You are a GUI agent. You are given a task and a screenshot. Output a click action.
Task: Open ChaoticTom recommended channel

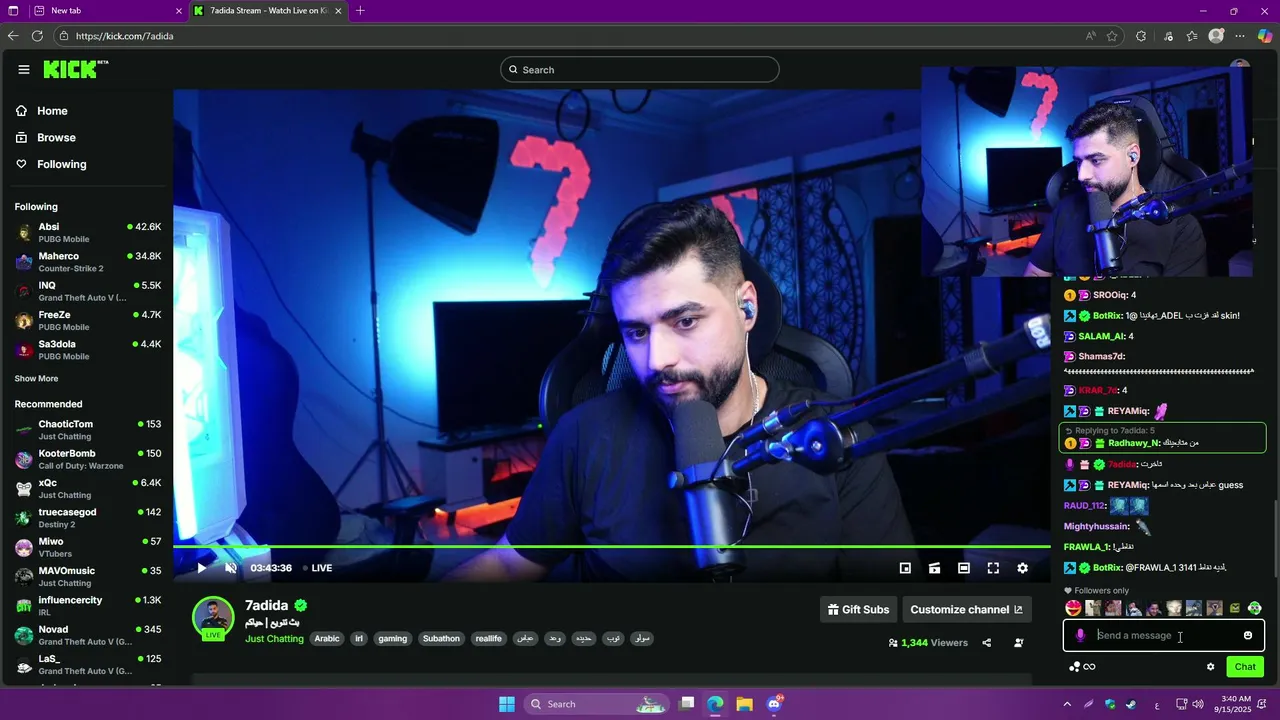(88, 430)
